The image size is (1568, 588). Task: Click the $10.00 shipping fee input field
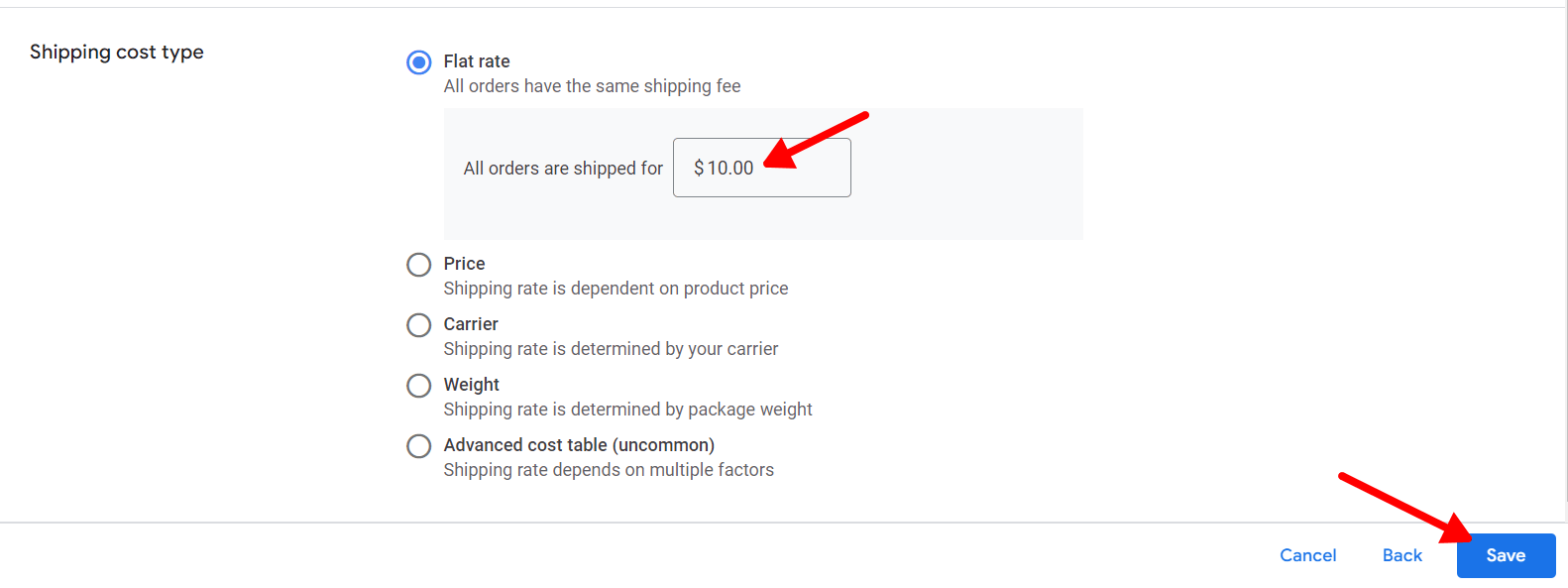[761, 167]
